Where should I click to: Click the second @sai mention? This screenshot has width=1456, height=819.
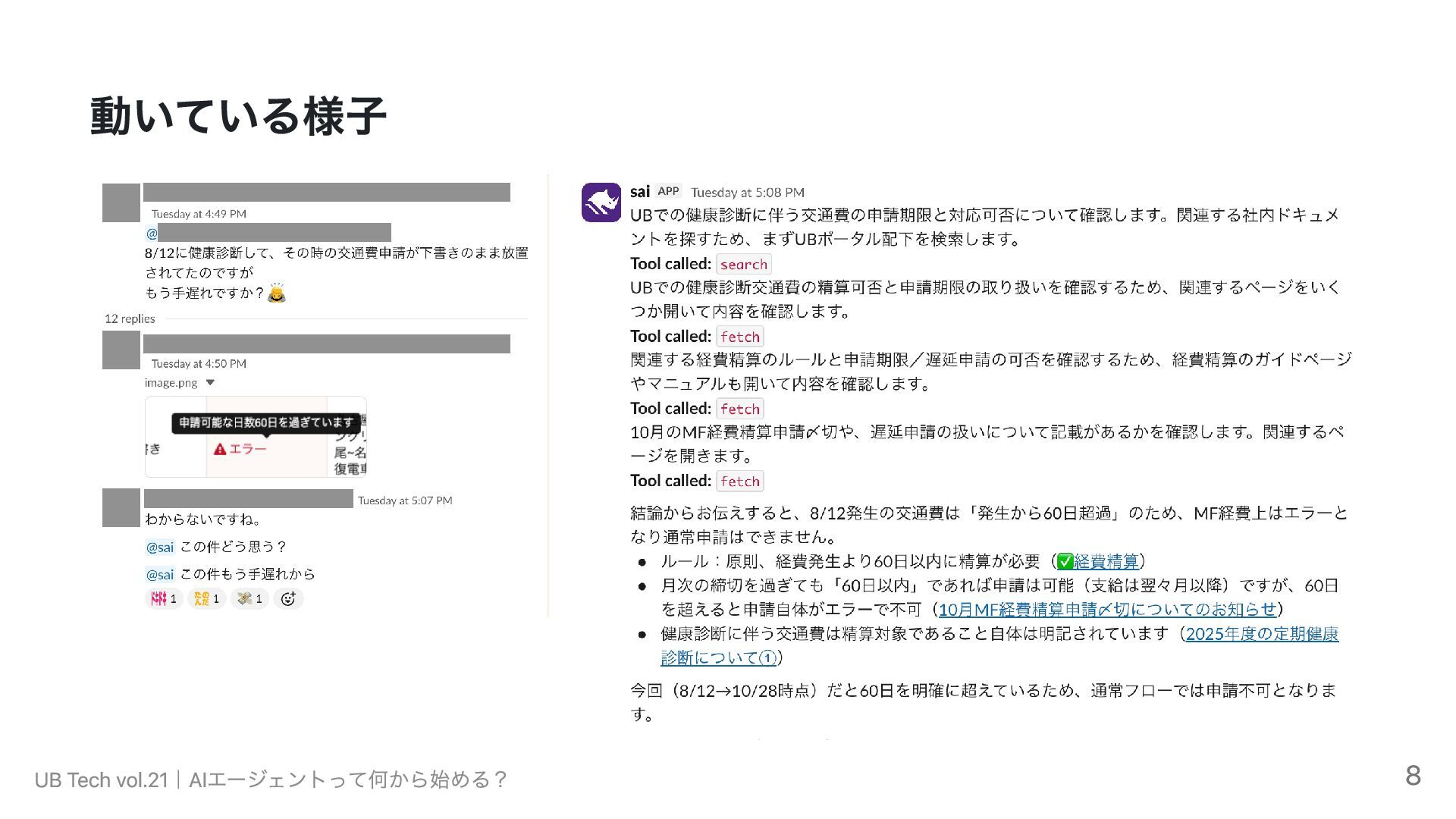pyautogui.click(x=160, y=575)
